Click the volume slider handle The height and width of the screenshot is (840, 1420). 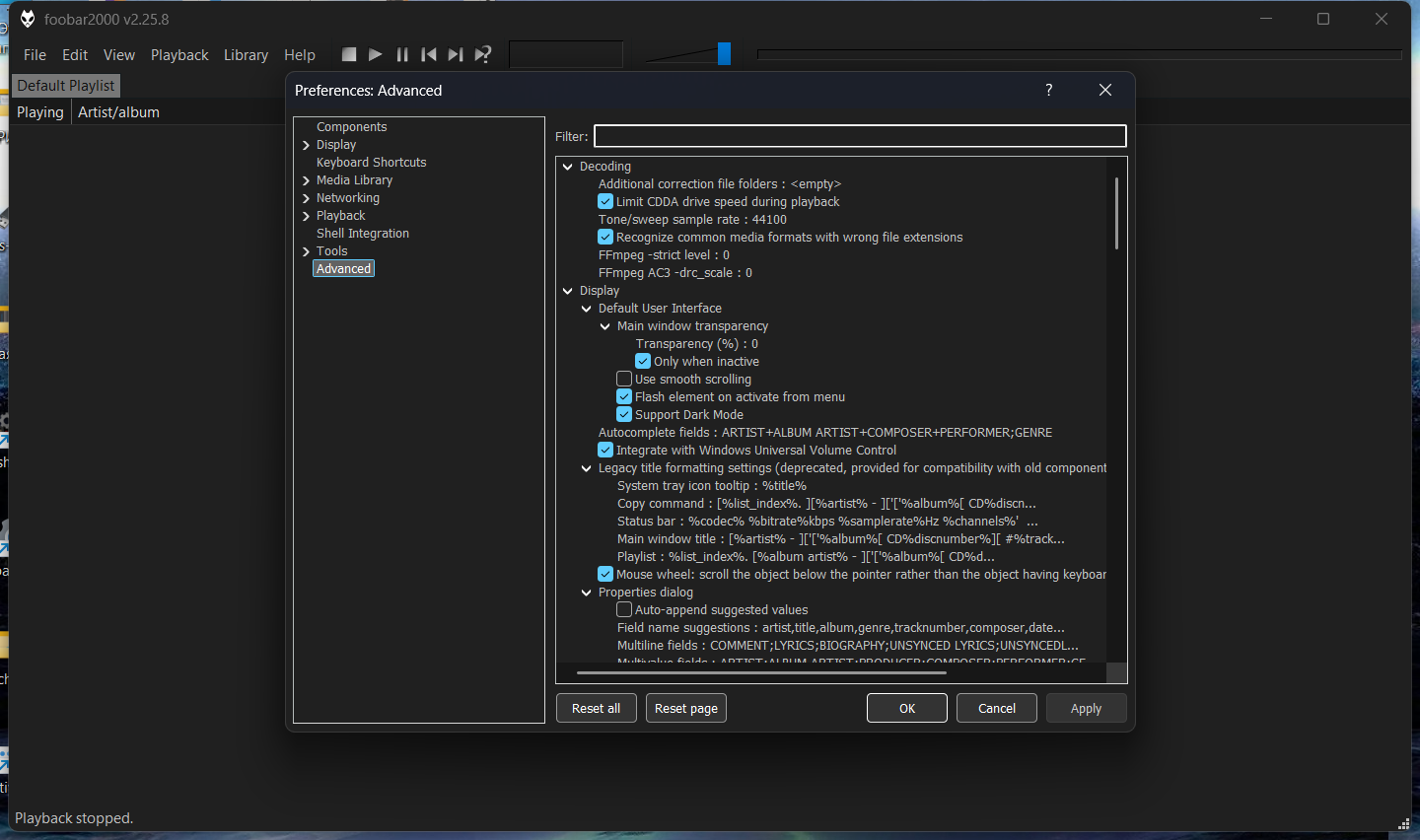724,54
